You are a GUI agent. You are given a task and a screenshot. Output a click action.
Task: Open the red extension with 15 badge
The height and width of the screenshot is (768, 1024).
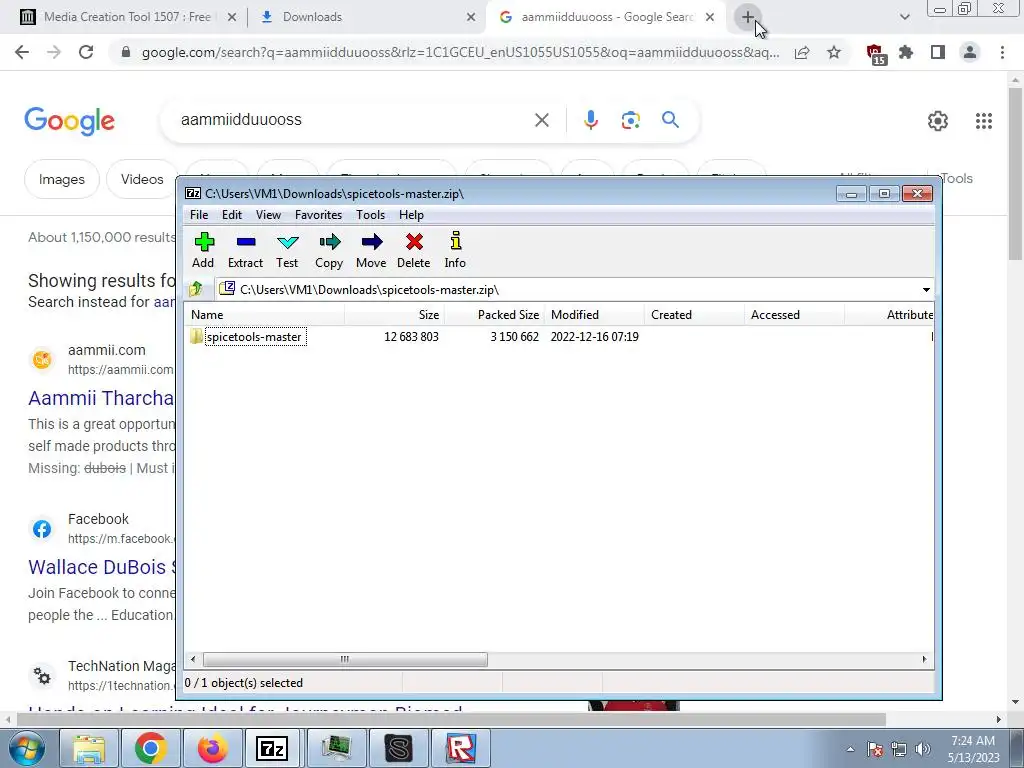coord(875,54)
